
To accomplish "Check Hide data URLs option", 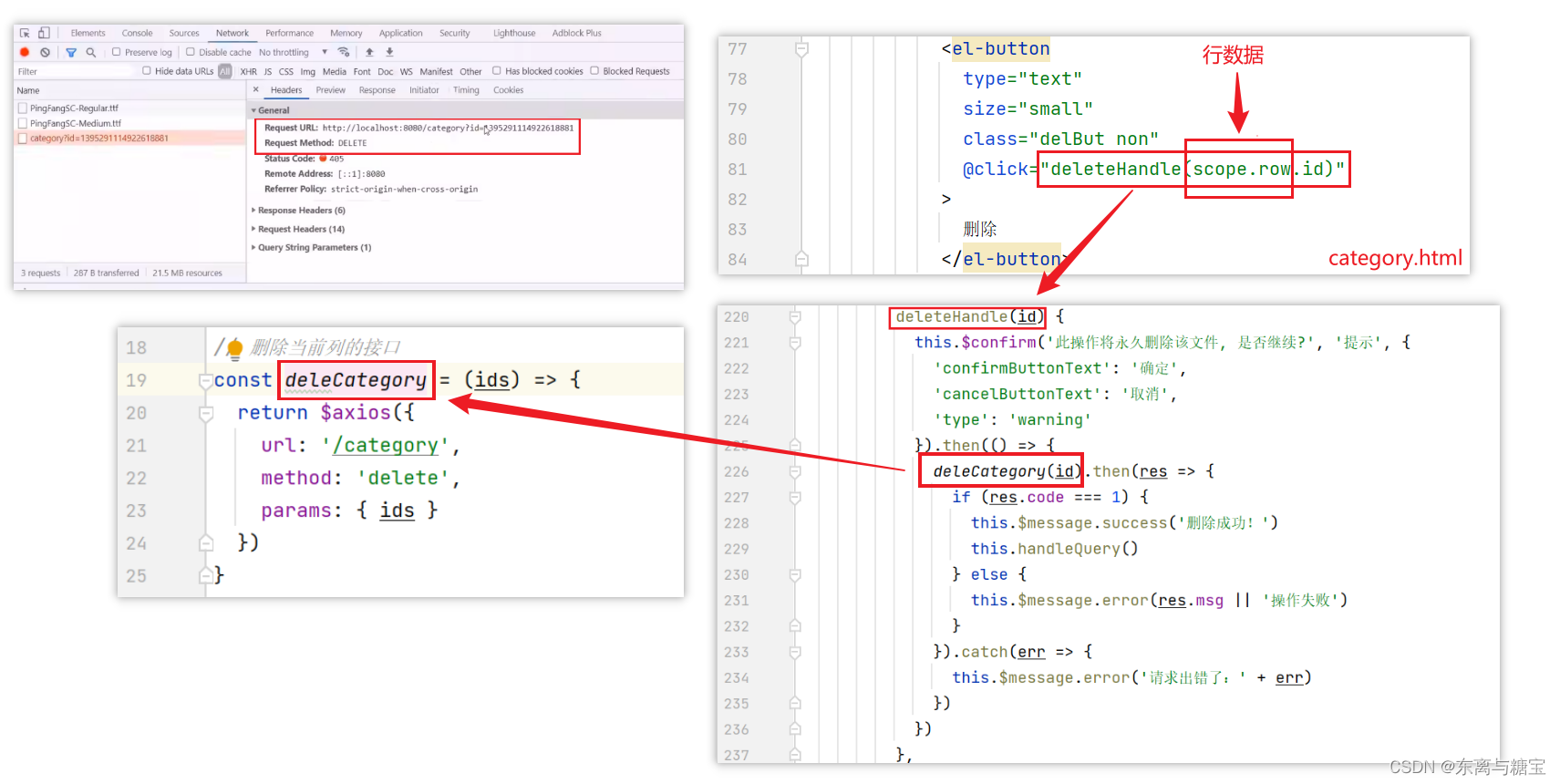I will (x=146, y=70).
